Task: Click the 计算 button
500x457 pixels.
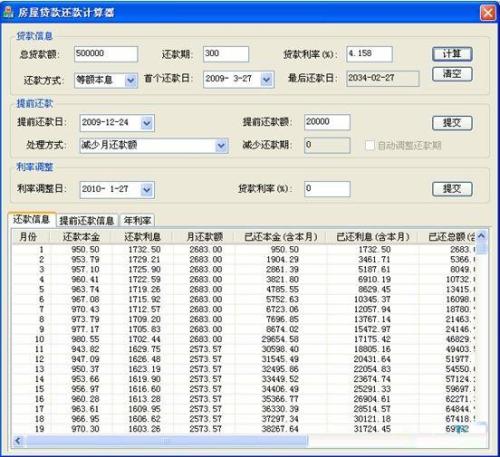Action: [x=452, y=54]
